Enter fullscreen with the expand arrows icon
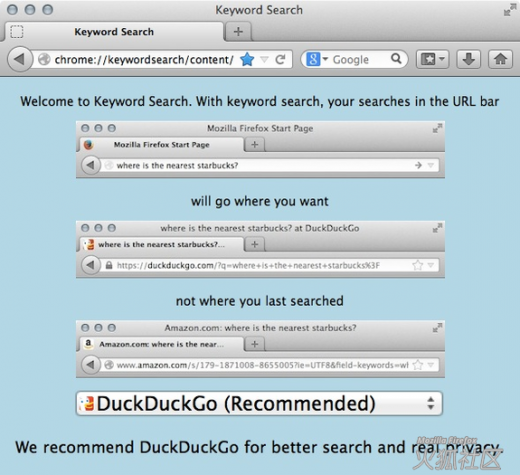 click(x=510, y=10)
